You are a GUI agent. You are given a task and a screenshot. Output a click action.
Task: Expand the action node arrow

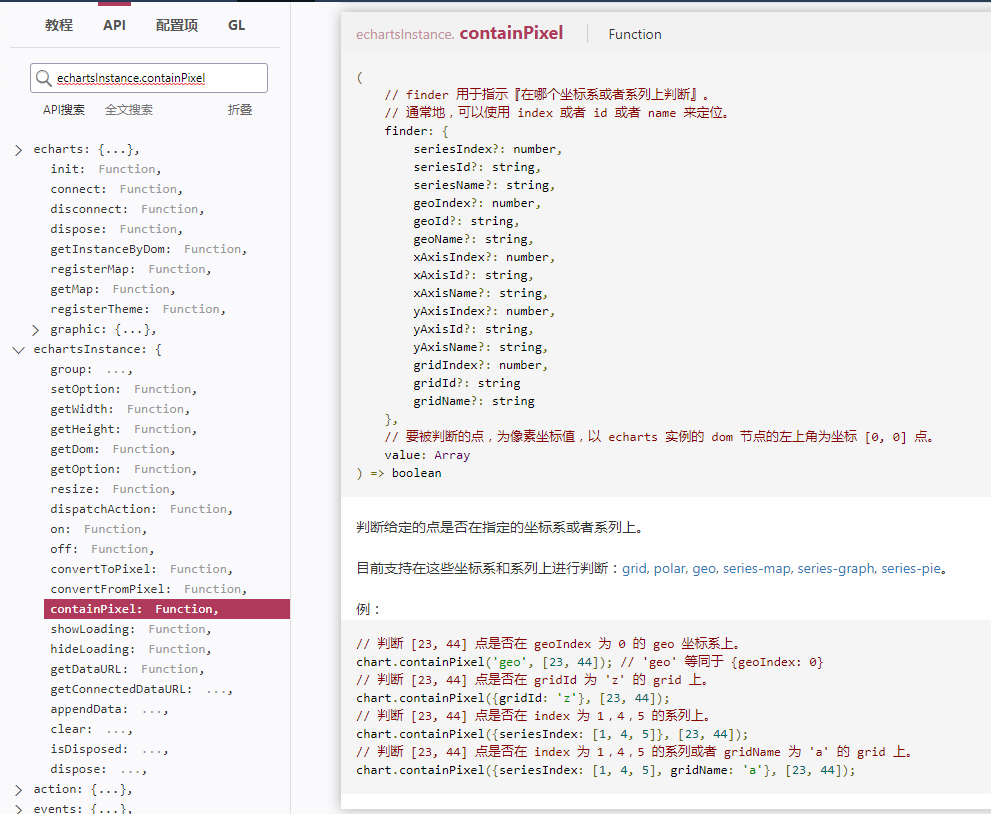[x=18, y=790]
